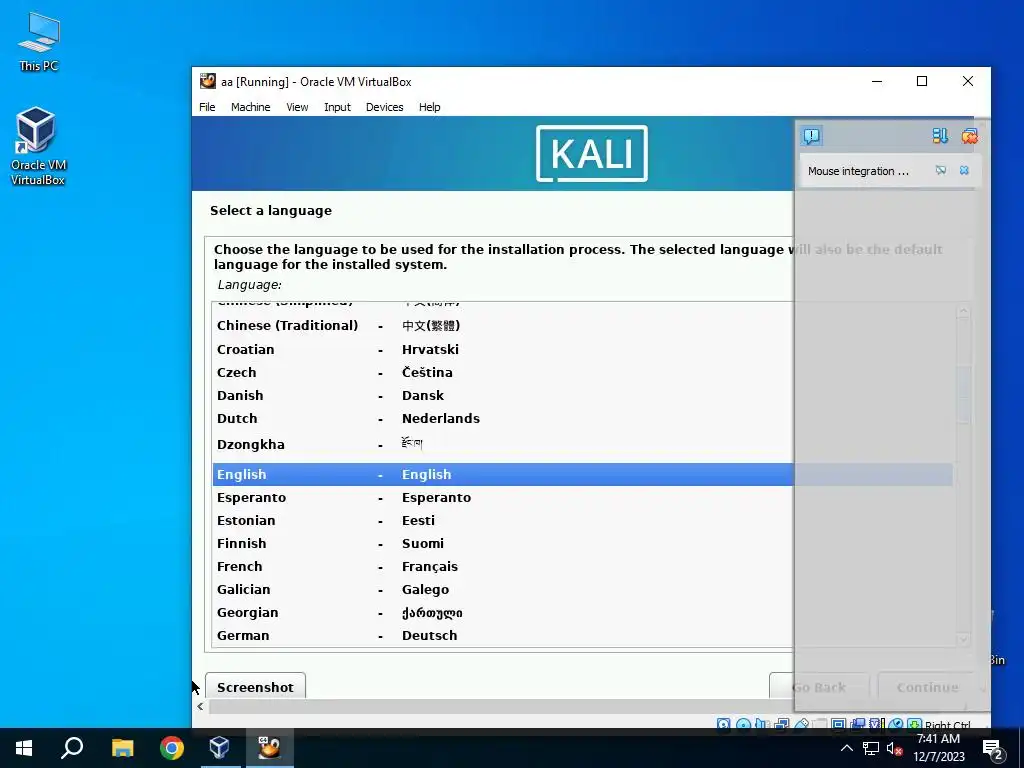This screenshot has height=768, width=1024.
Task: Click the notification center speech bubble icon
Action: tap(812, 136)
